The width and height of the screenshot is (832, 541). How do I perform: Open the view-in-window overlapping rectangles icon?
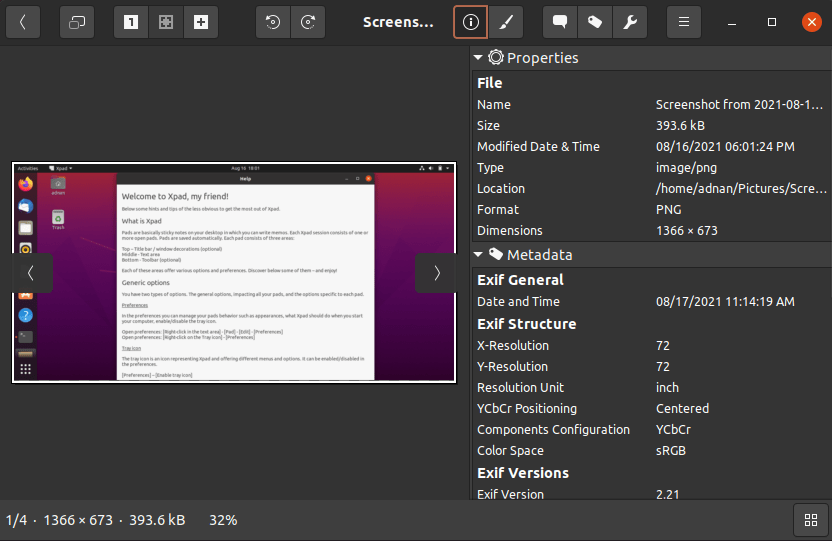(x=77, y=22)
